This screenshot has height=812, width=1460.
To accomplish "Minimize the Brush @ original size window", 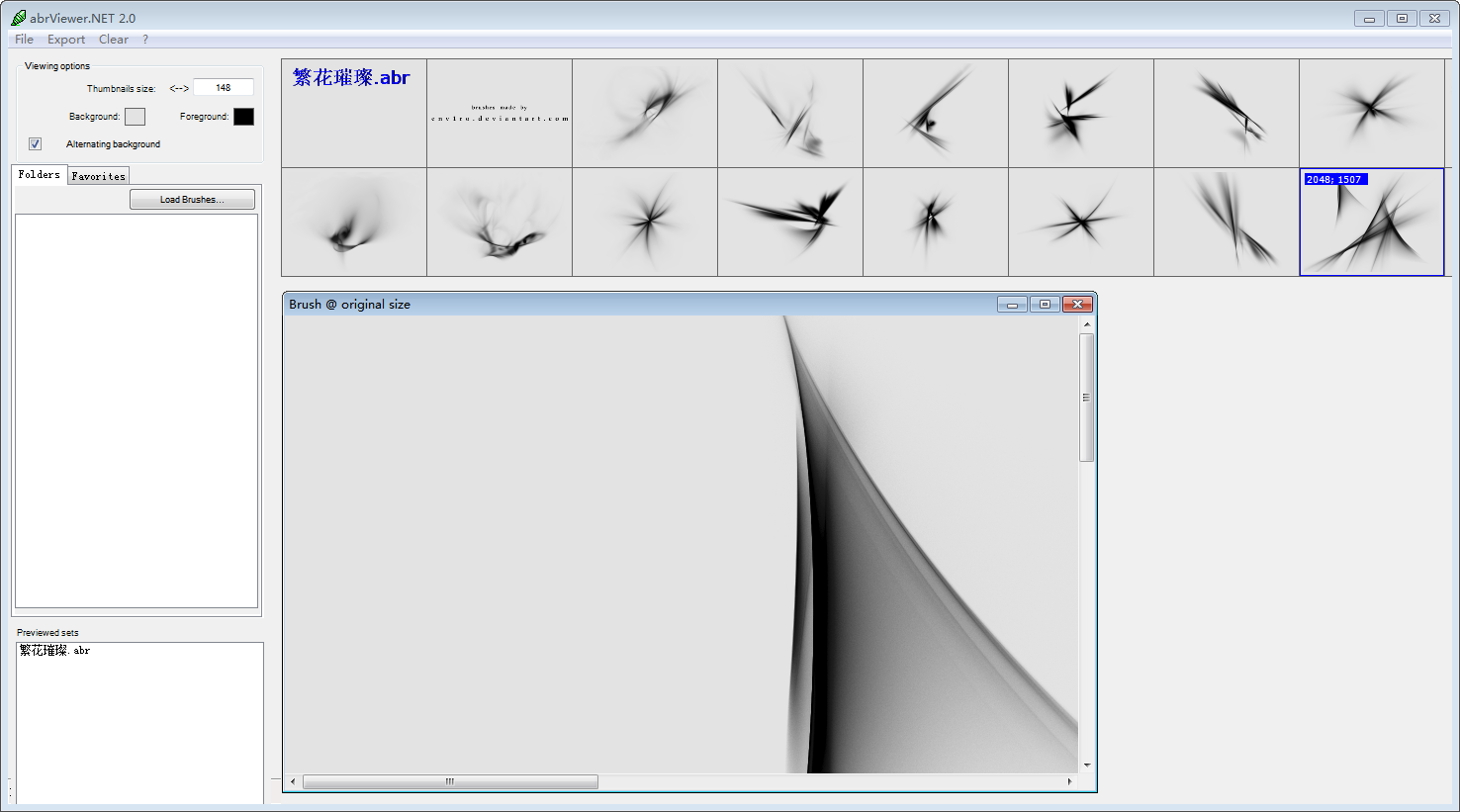I will tap(1012, 304).
